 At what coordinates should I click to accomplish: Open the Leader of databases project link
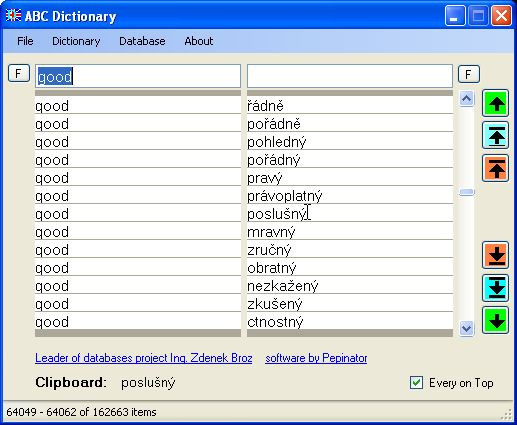[144, 358]
